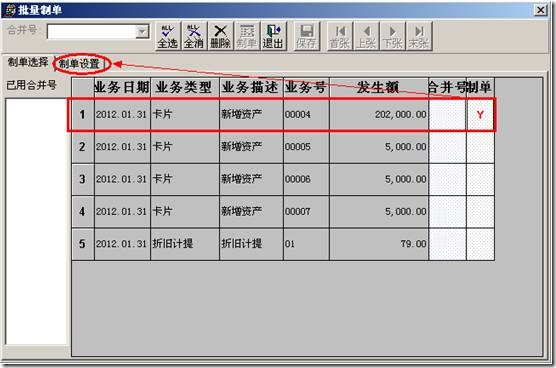
Task: Go to next voucher with 下张
Action: 393,36
